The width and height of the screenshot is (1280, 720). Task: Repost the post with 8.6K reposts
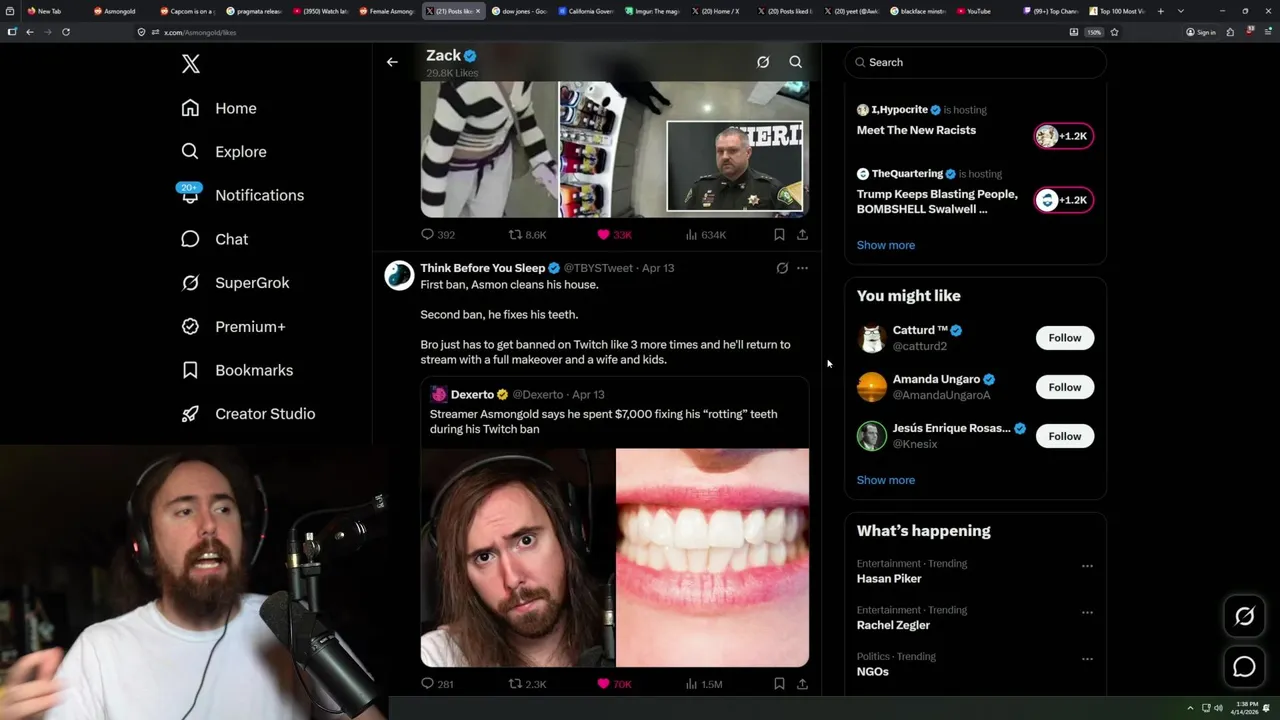coord(527,235)
